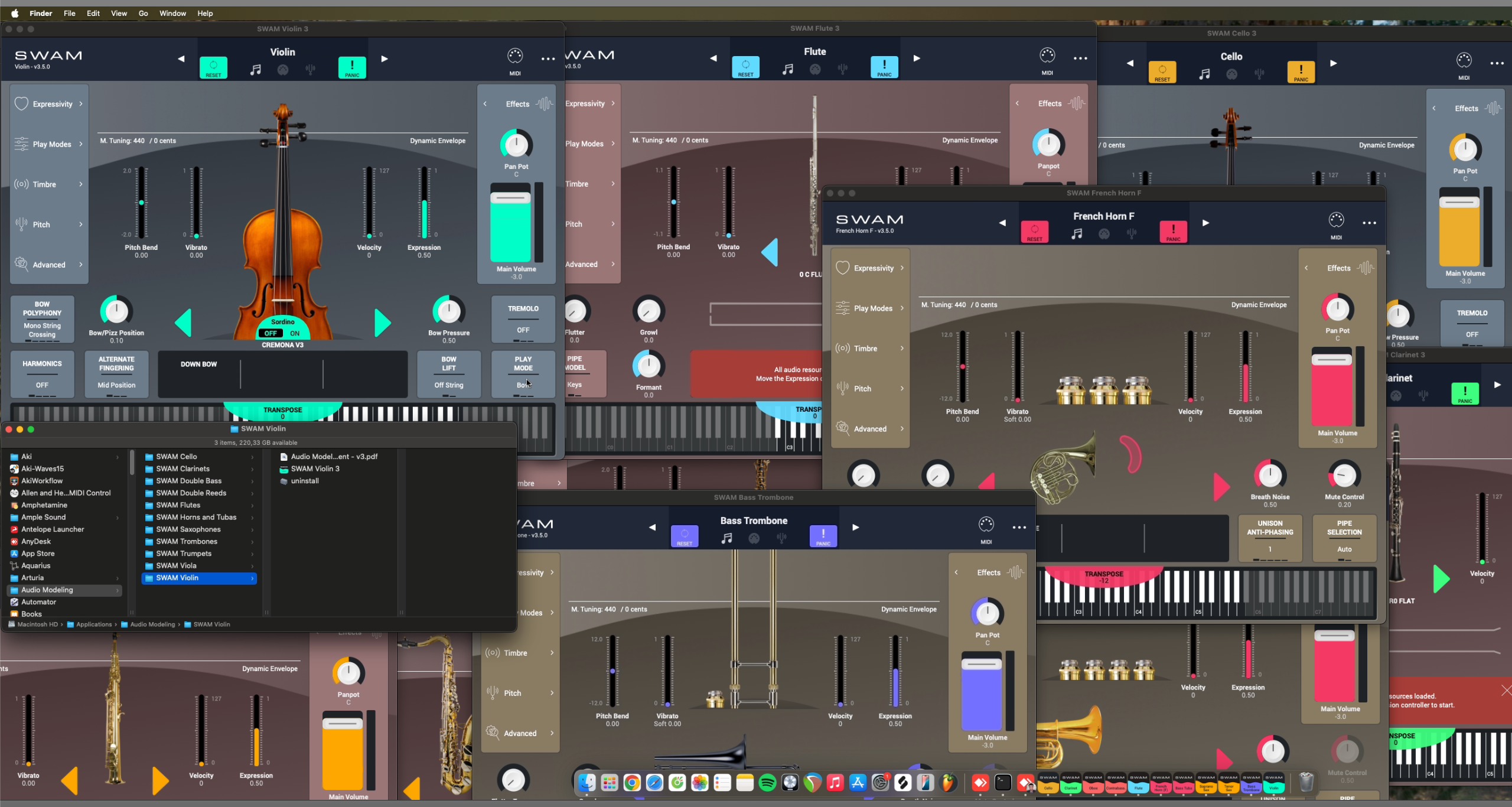
Task: Open Google Chrome from the Dock
Action: pyautogui.click(x=632, y=783)
